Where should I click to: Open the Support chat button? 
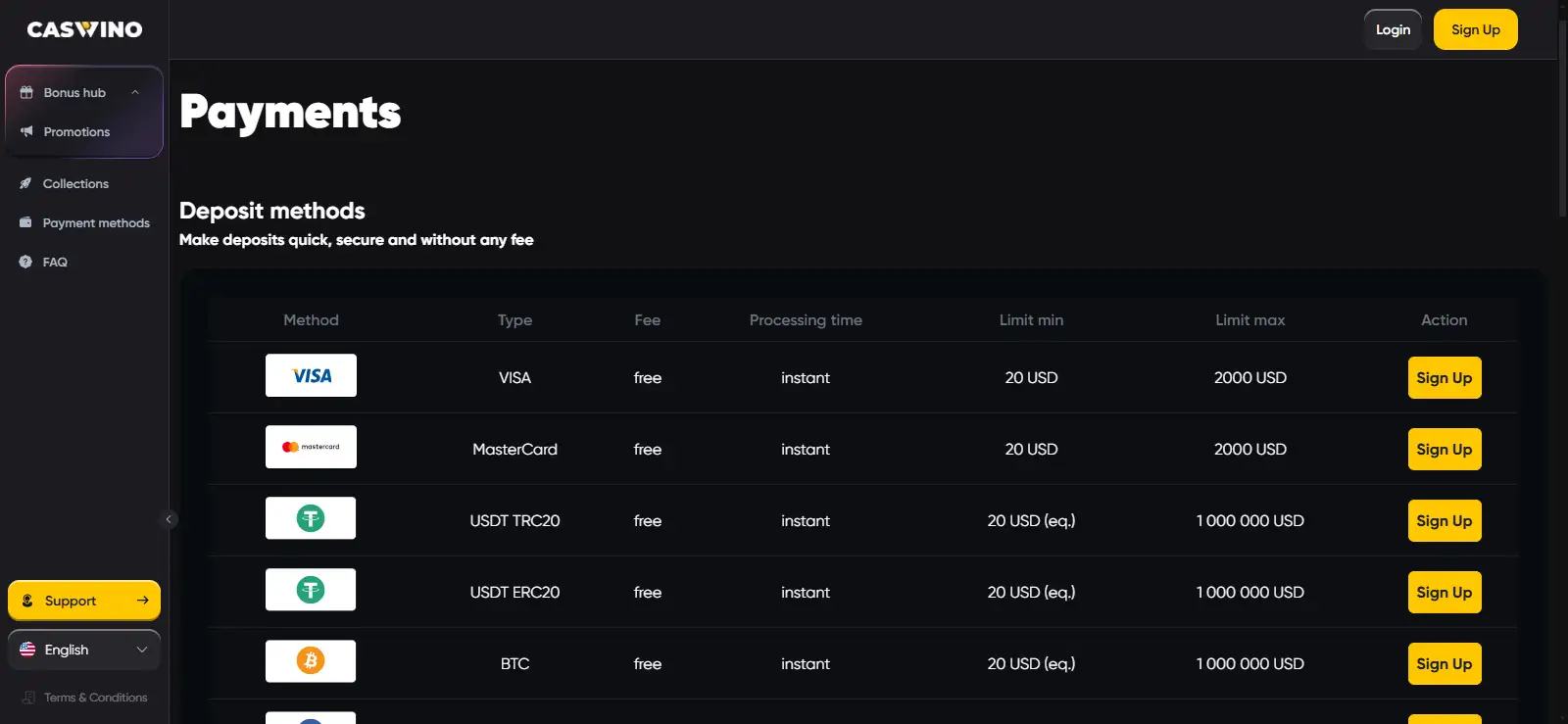click(84, 601)
